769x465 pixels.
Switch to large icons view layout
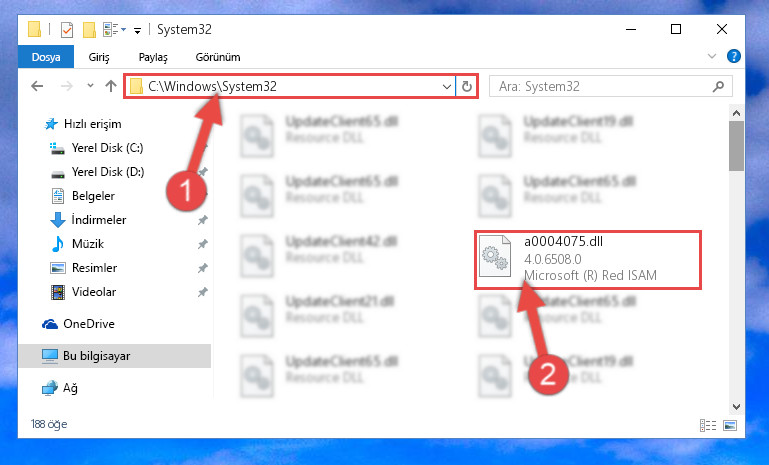point(730,425)
